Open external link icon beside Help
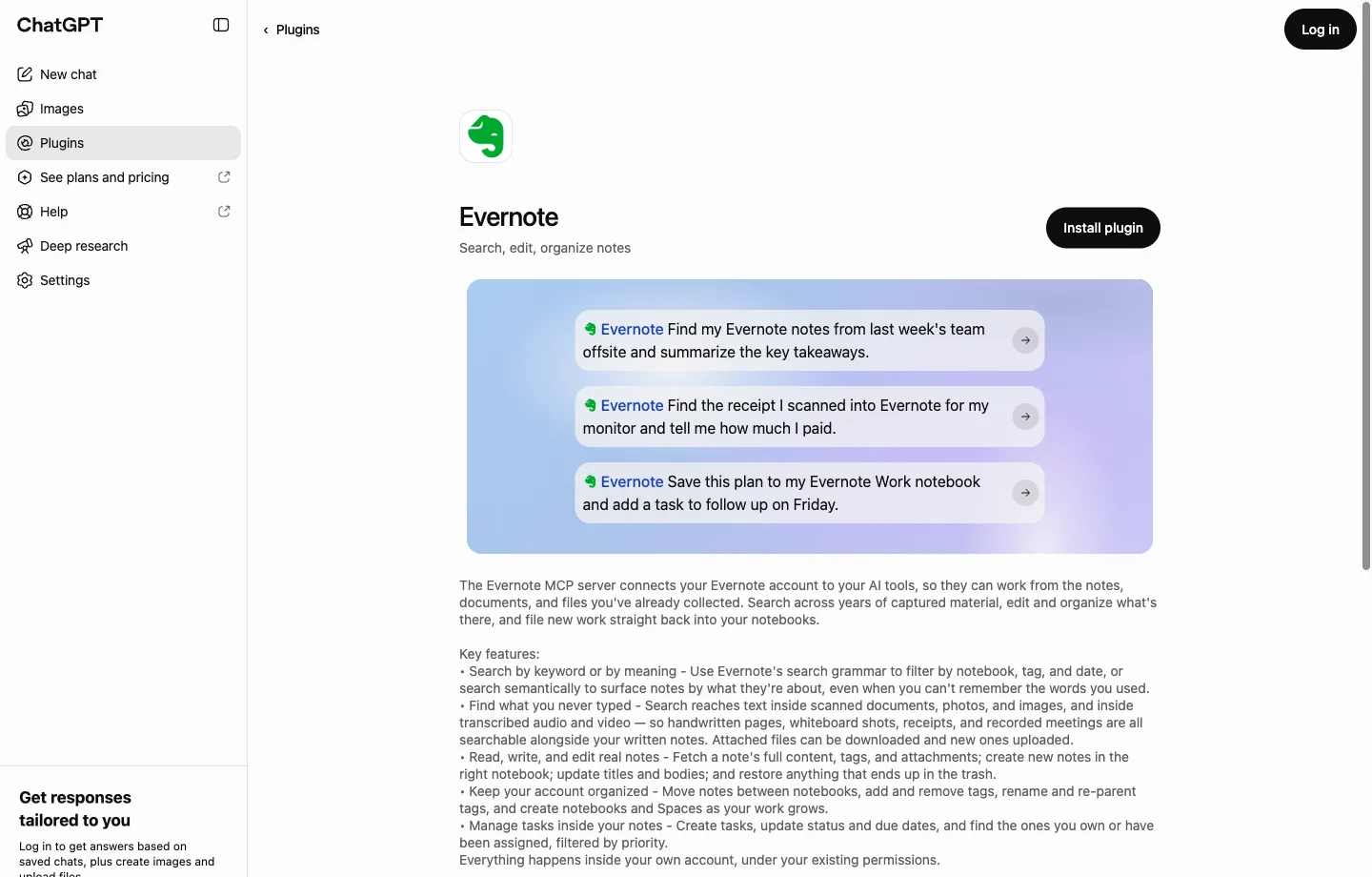The image size is (1372, 877). point(224,212)
